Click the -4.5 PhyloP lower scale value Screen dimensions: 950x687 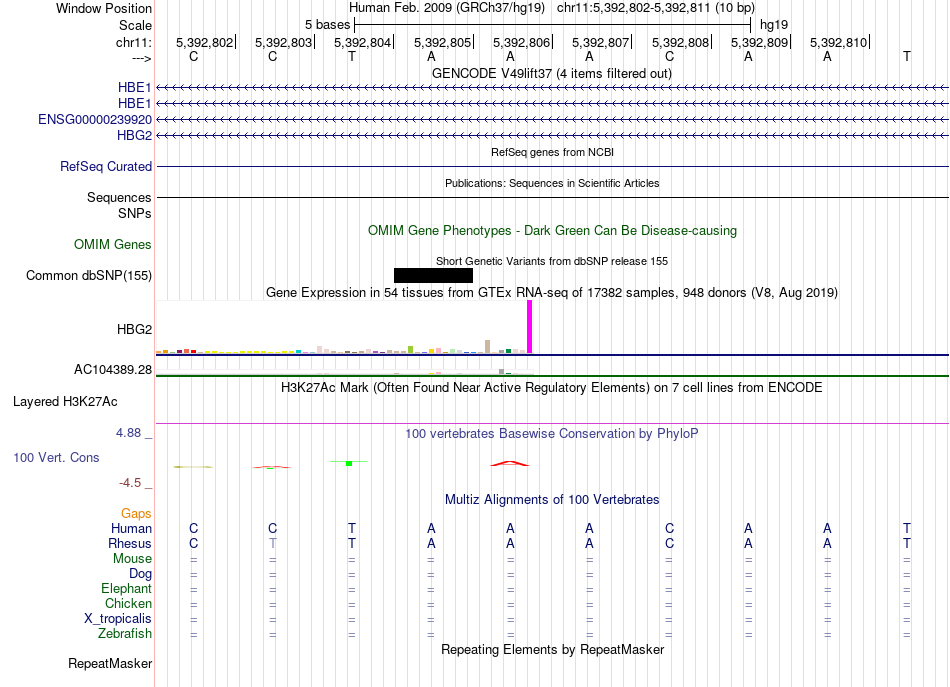pyautogui.click(x=130, y=483)
